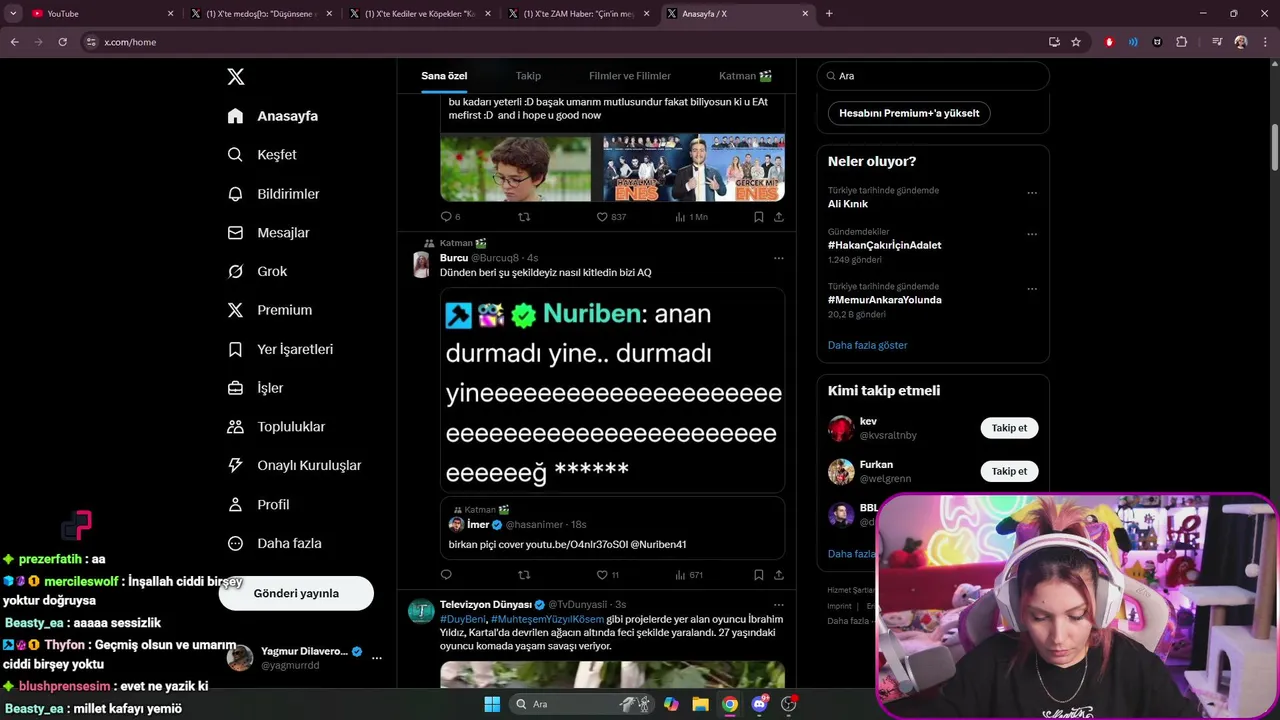Viewport: 1280px width, 720px height.
Task: Bookmark this page with star icon
Action: coord(1076,42)
